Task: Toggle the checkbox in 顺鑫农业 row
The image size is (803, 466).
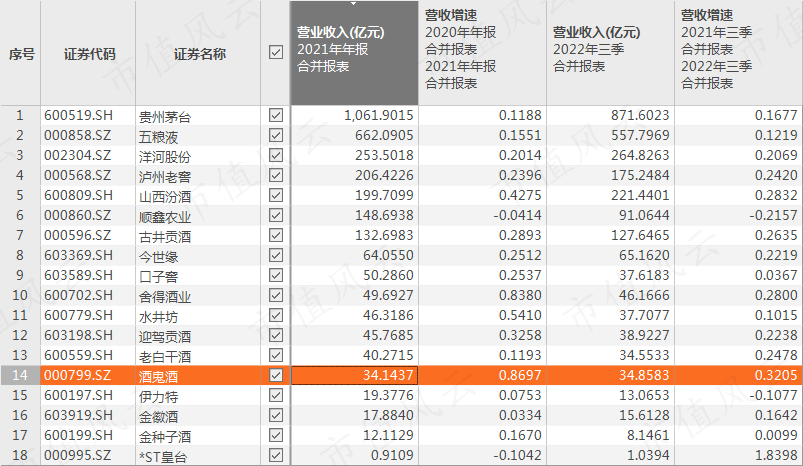Action: point(276,215)
